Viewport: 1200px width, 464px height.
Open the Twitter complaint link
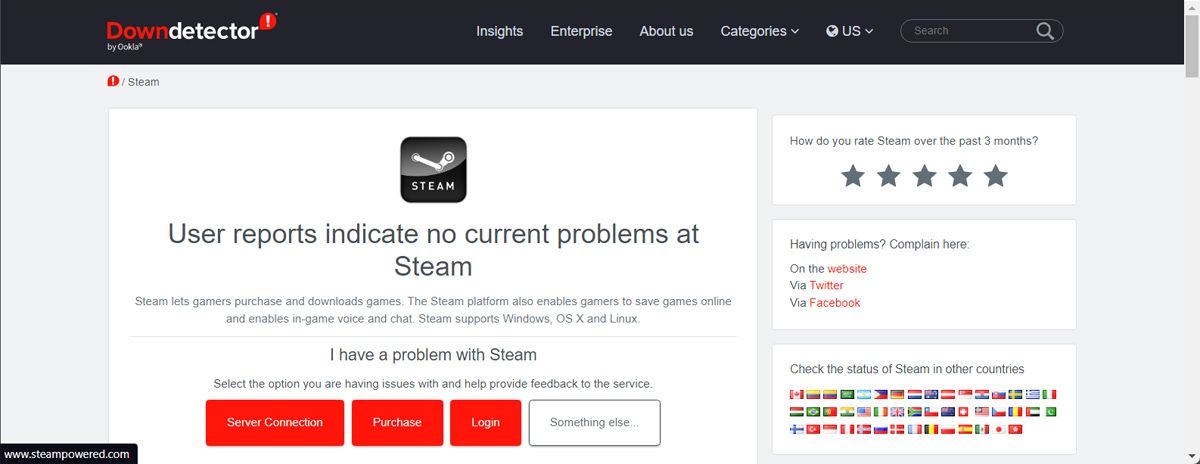[x=827, y=286]
